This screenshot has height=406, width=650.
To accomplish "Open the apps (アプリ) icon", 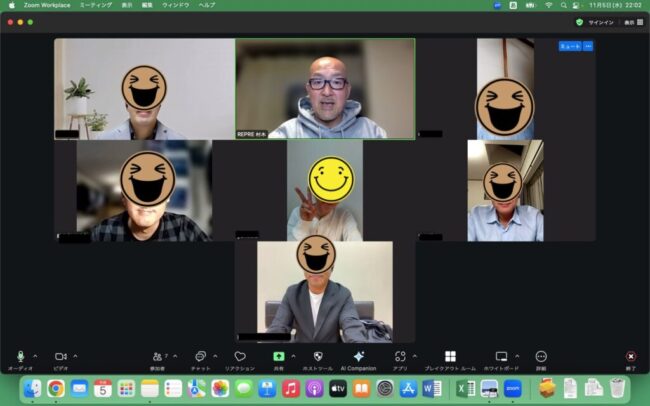I will [400, 357].
